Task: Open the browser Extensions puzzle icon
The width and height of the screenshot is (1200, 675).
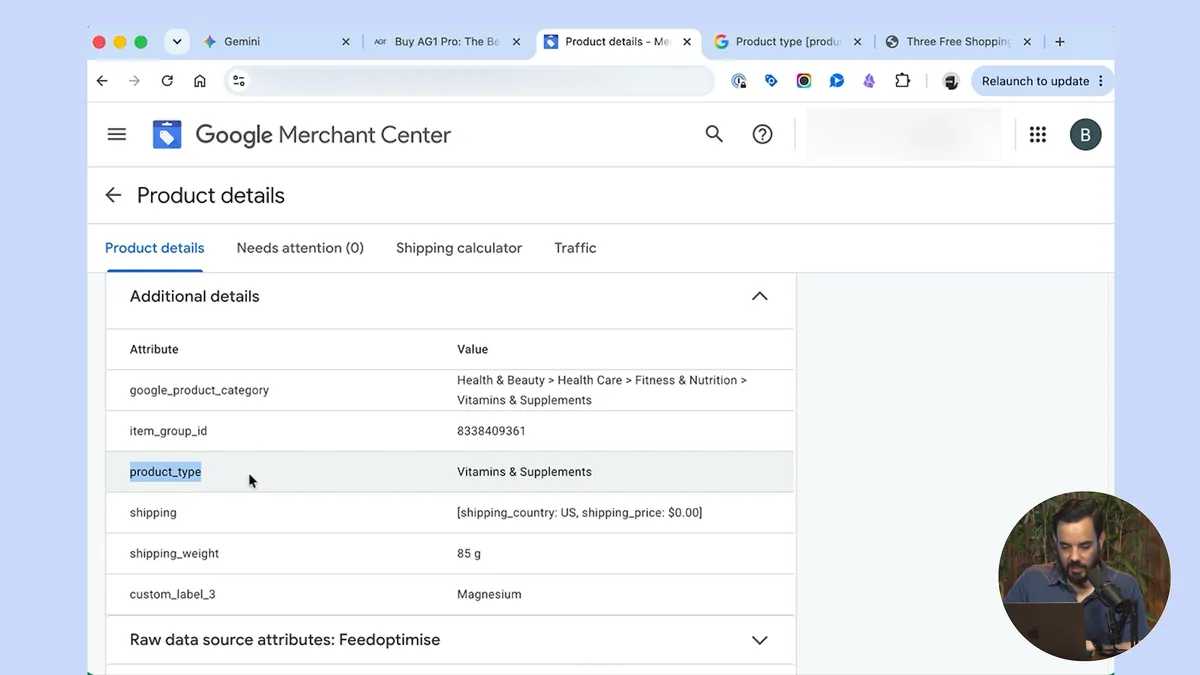Action: point(902,81)
